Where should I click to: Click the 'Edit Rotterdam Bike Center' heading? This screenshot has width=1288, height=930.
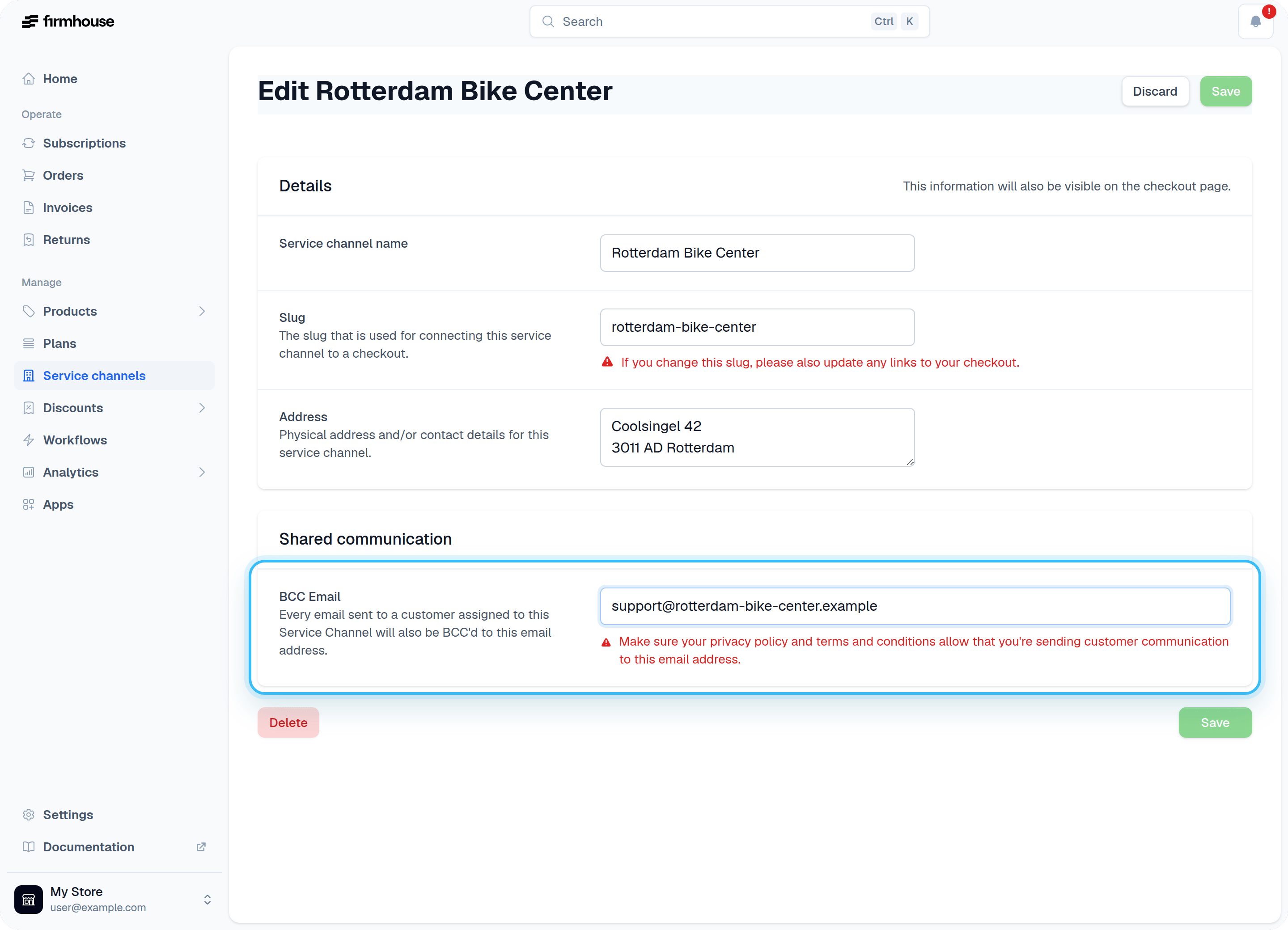435,91
